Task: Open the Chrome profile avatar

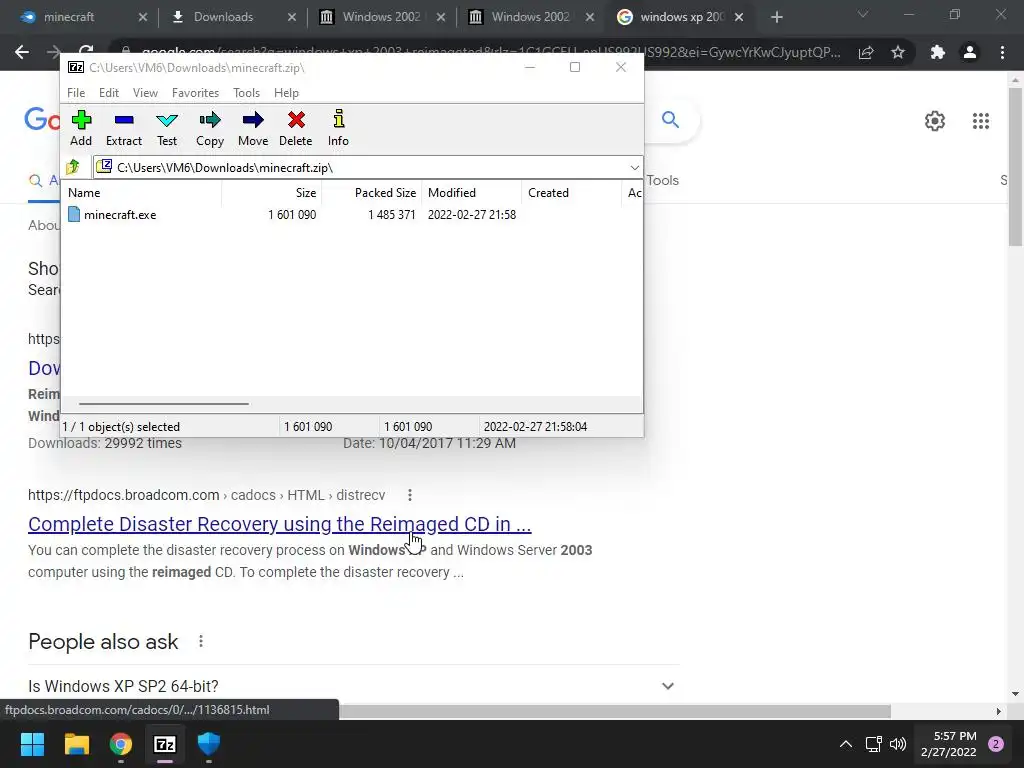Action: click(970, 52)
